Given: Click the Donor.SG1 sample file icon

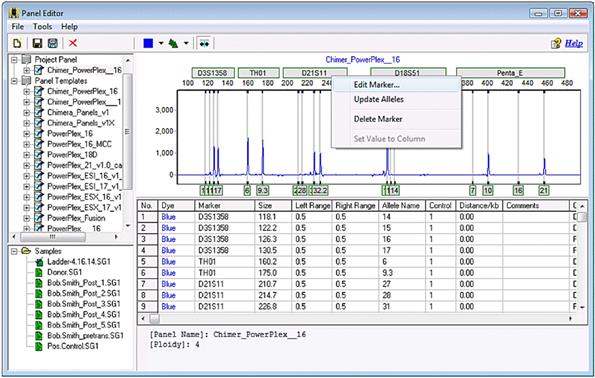Looking at the screenshot, I should (x=39, y=272).
